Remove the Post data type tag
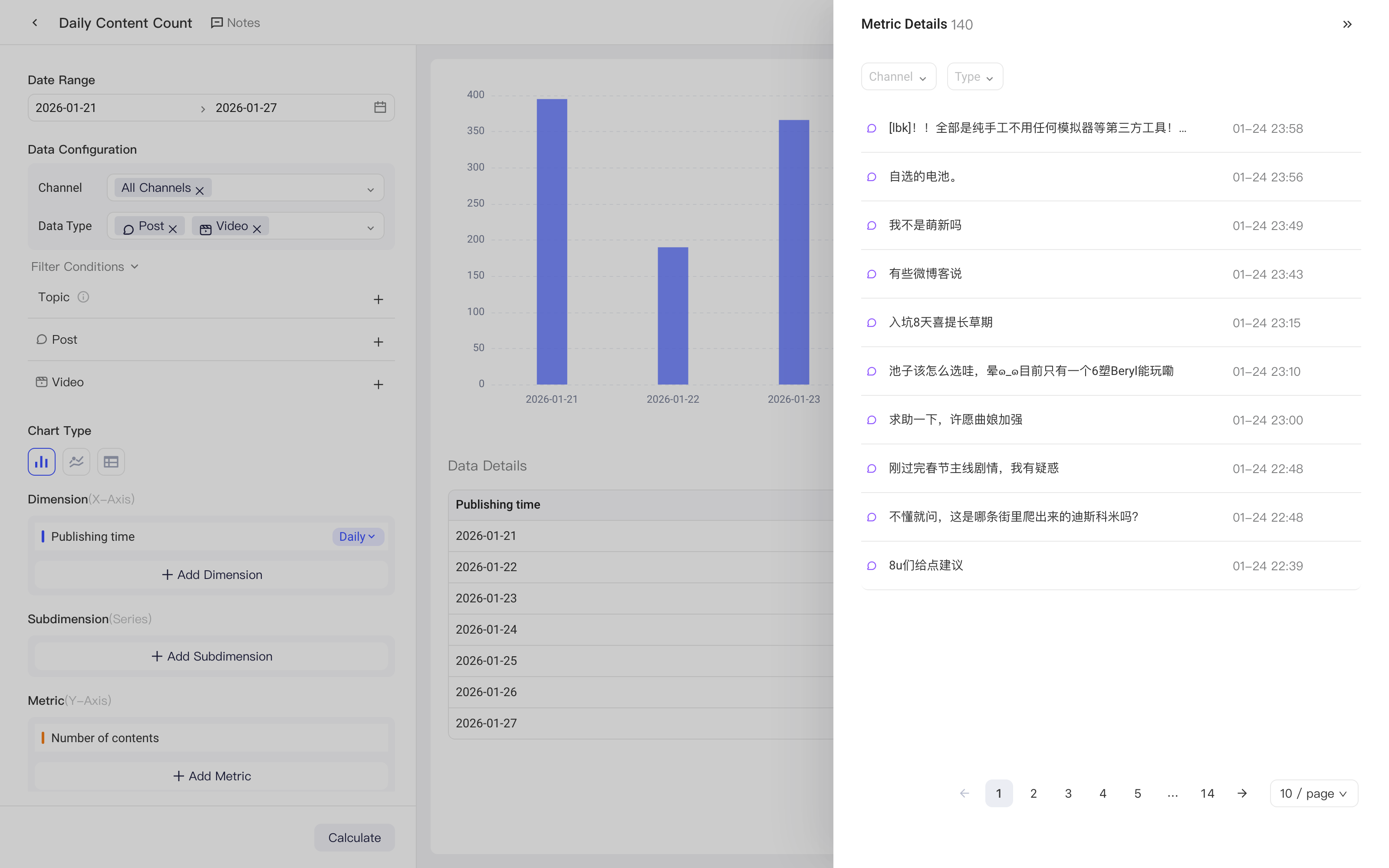The height and width of the screenshot is (868, 1389). [173, 228]
